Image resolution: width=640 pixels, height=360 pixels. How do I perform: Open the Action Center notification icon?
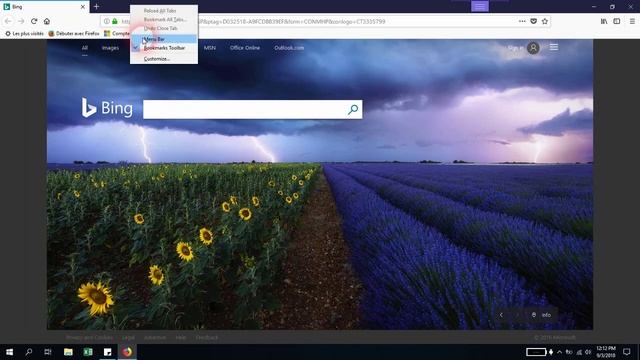tap(627, 352)
